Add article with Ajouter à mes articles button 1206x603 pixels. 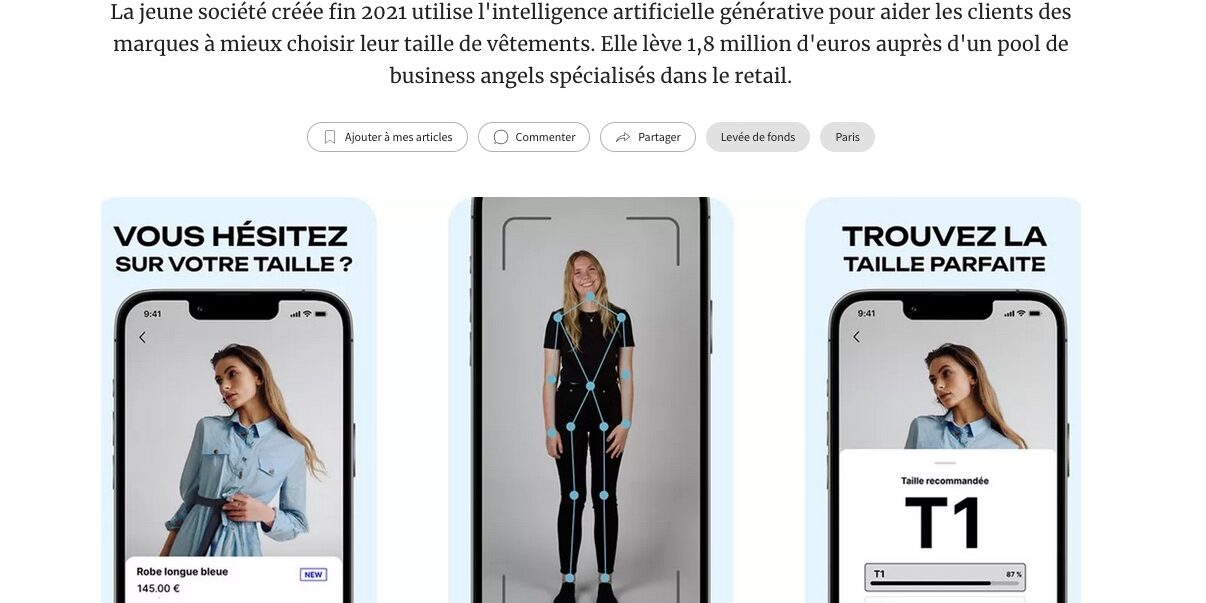[387, 137]
